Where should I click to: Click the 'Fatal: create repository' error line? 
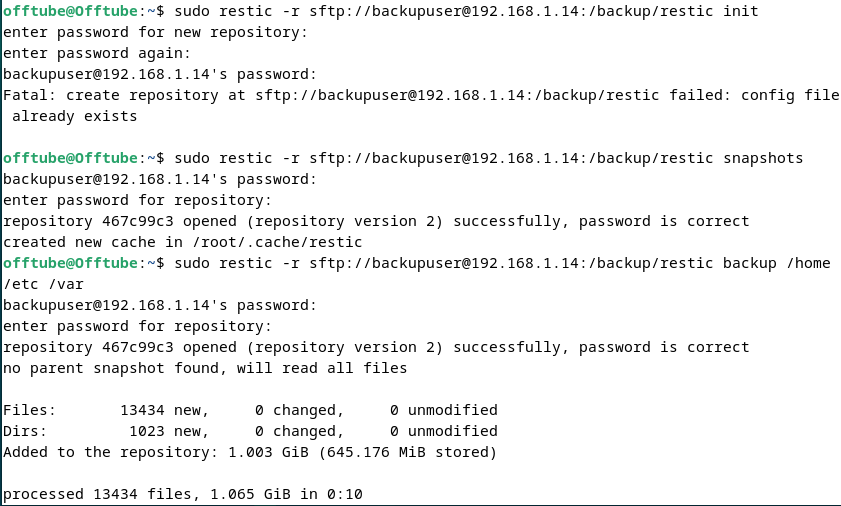421,96
